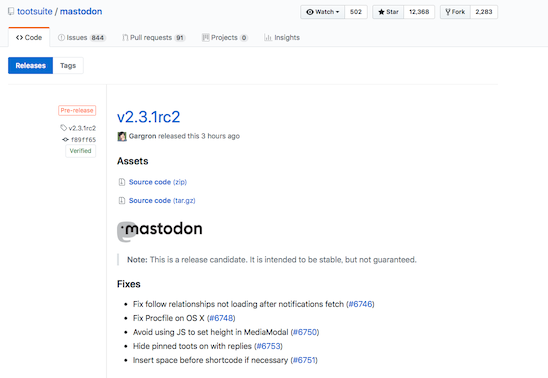
Task: Open the v2.3.1rc2 release title link
Action: coord(149,117)
